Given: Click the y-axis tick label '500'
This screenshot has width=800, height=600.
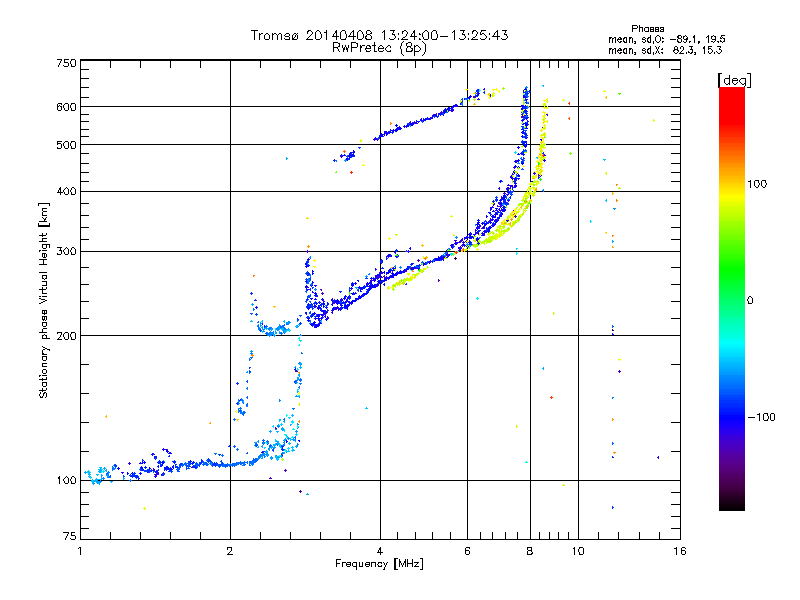Looking at the screenshot, I should (66, 145).
